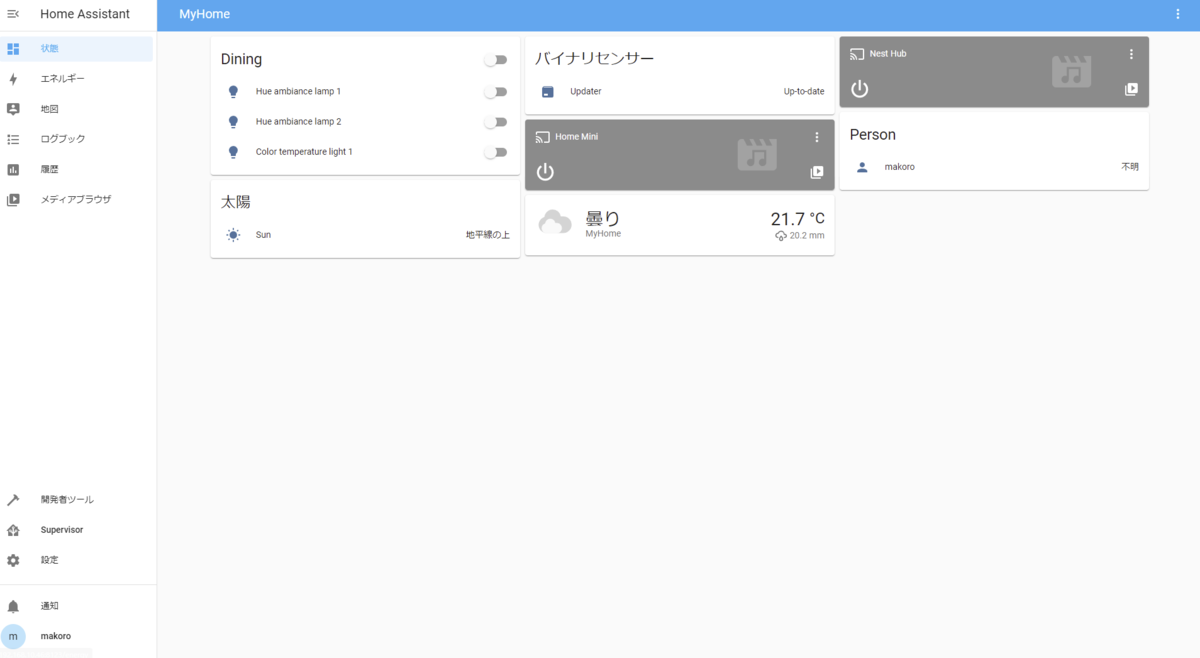Click the Supervisor home icon
This screenshot has width=1200, height=658.
(13, 530)
